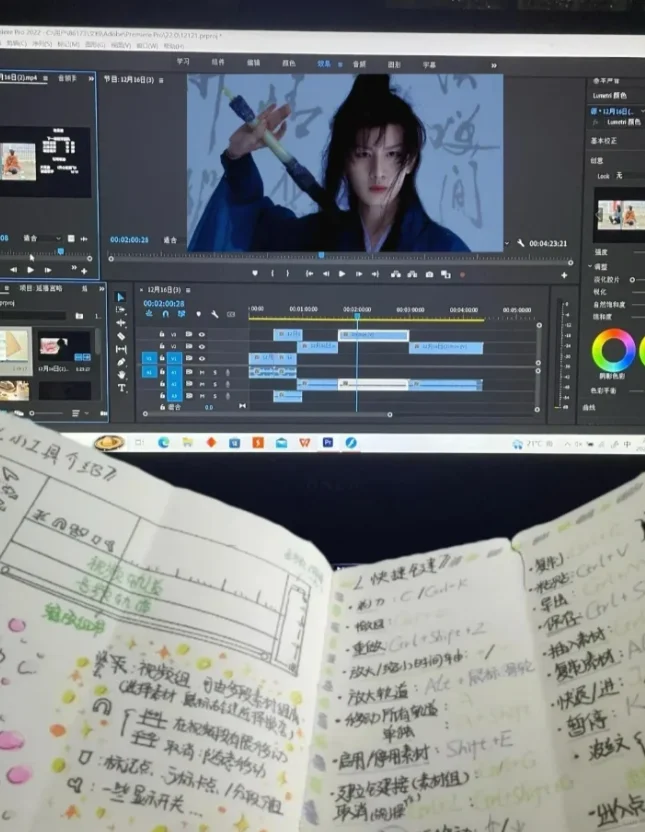Toggle insert sequences as nests icon
The width and height of the screenshot is (645, 832).
(x=149, y=314)
